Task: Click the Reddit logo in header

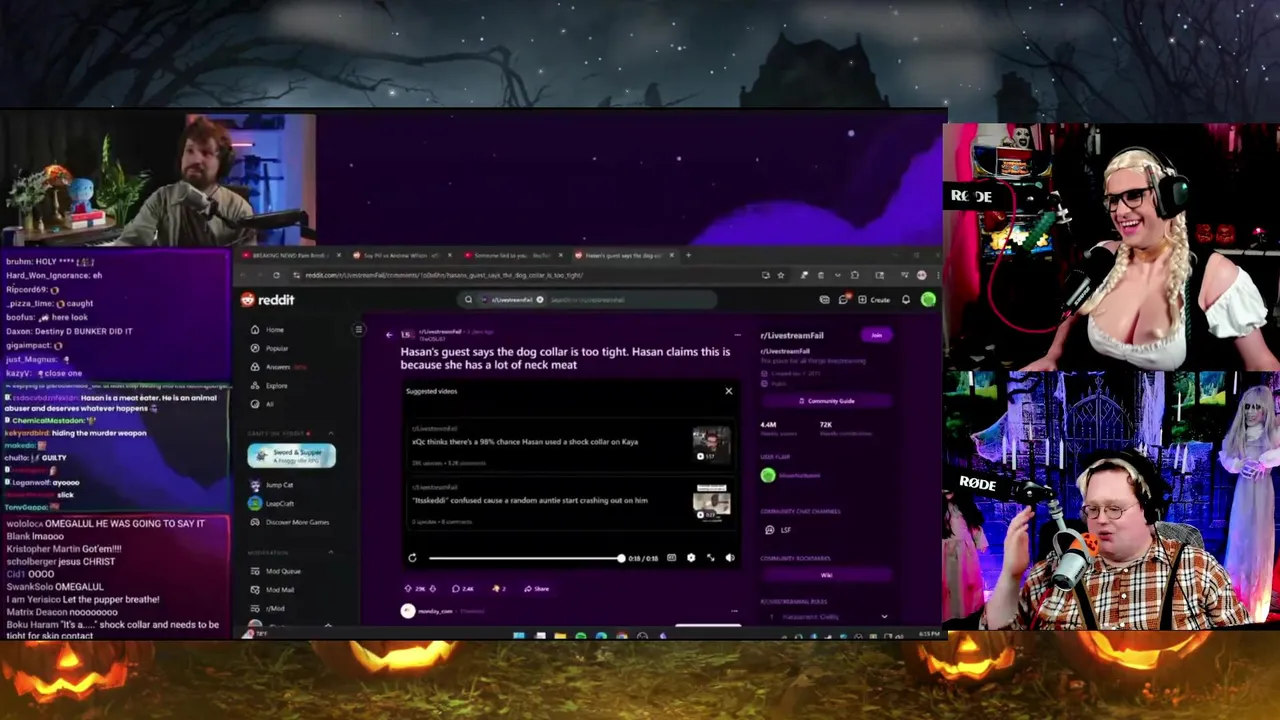Action: 267,300
